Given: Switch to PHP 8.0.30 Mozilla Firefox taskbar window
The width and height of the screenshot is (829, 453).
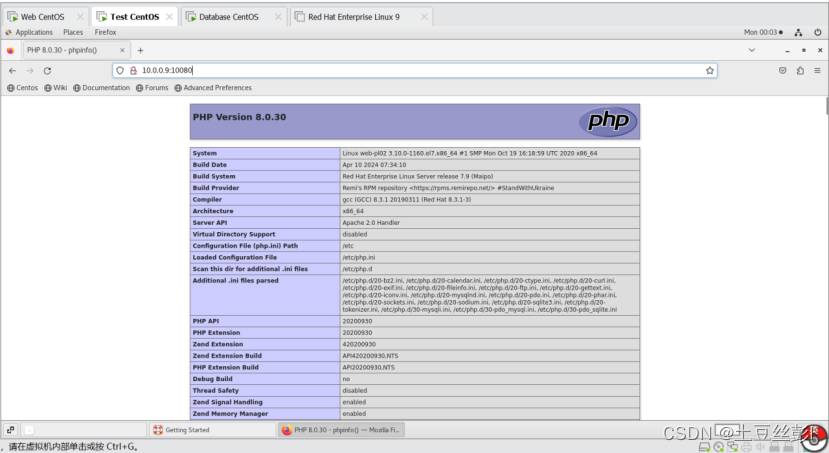Looking at the screenshot, I should click(x=342, y=430).
